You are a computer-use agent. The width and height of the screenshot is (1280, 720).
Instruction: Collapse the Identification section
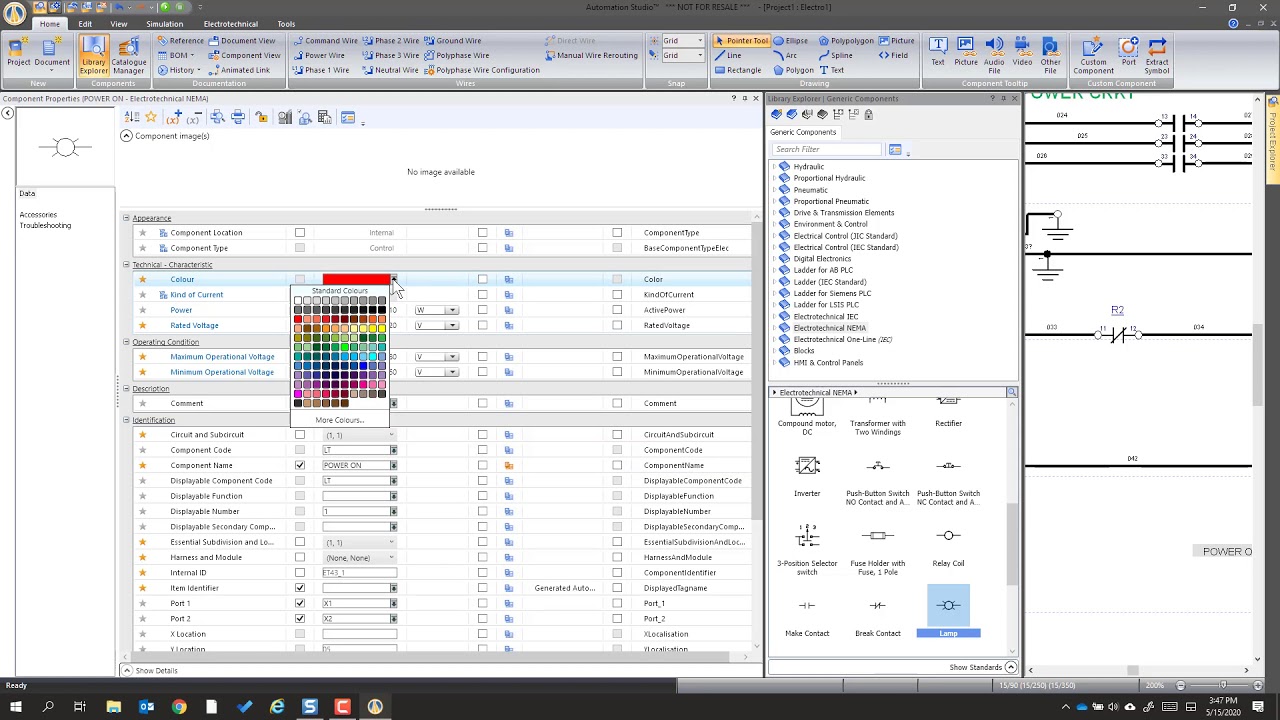click(127, 420)
